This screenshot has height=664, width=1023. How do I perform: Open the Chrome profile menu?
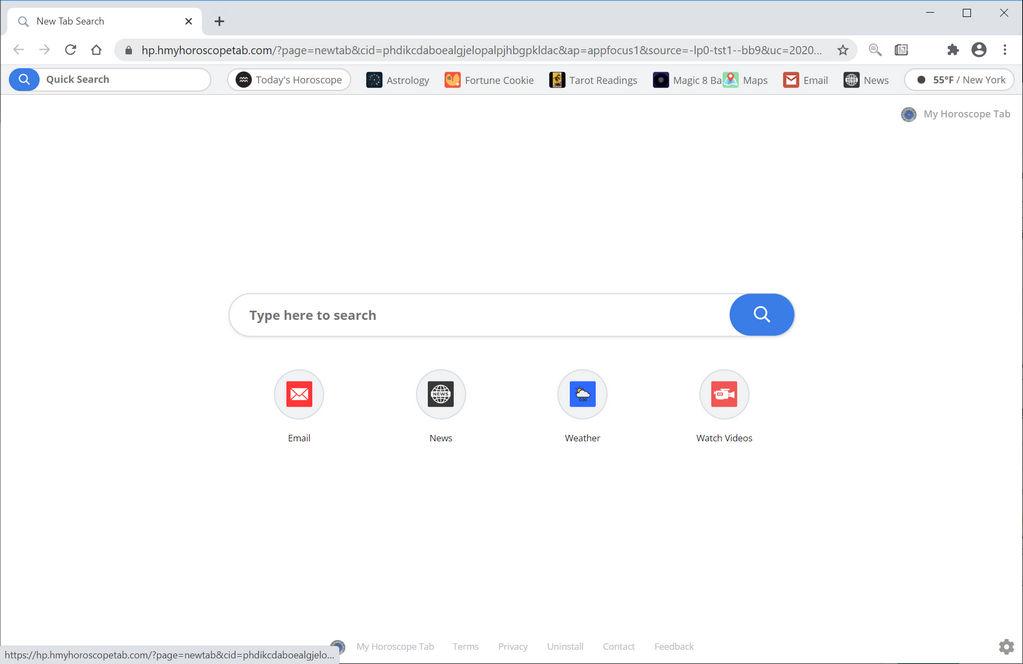pos(978,49)
